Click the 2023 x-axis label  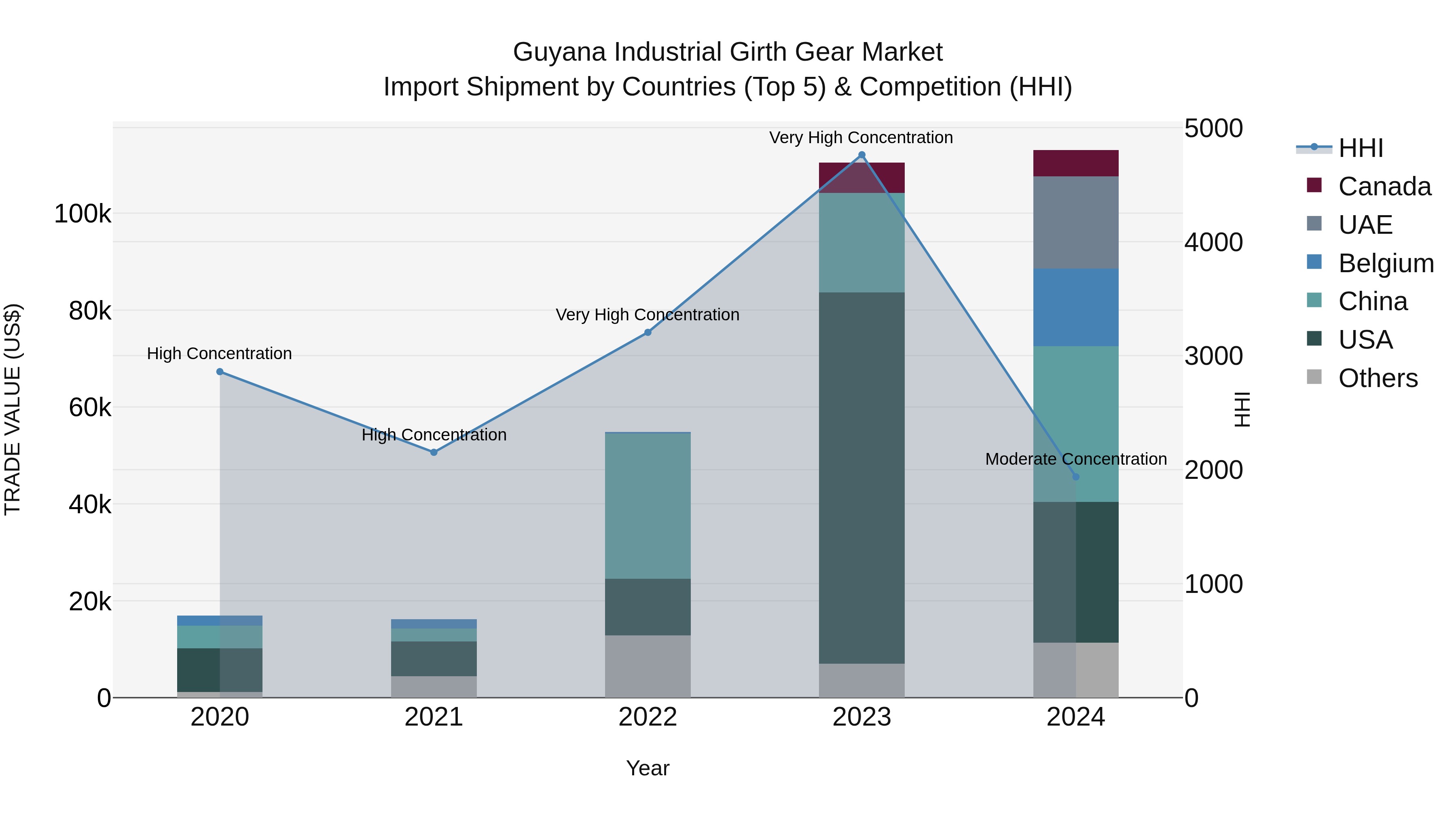pos(862,717)
